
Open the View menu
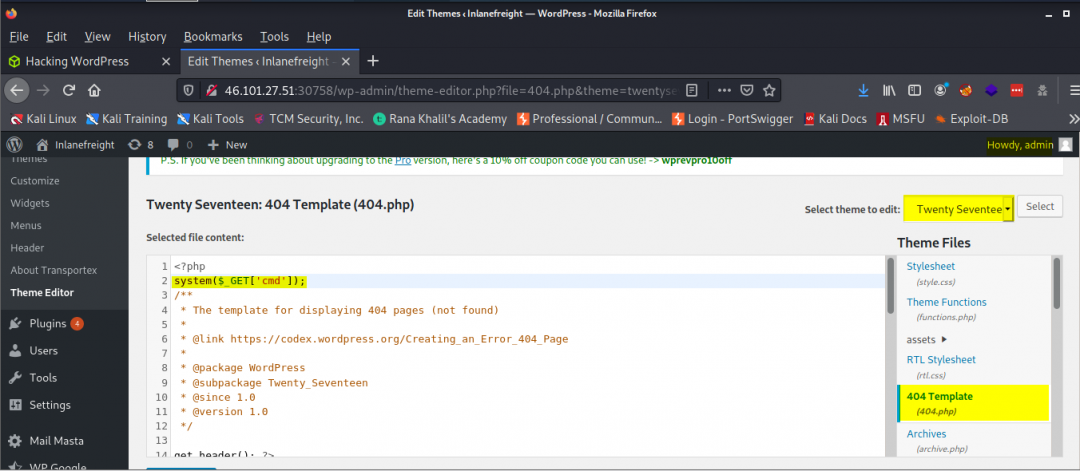point(98,36)
